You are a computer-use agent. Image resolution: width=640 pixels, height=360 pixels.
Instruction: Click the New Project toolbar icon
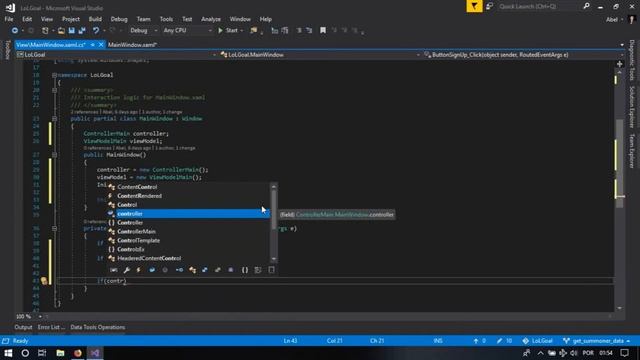tap(45, 31)
